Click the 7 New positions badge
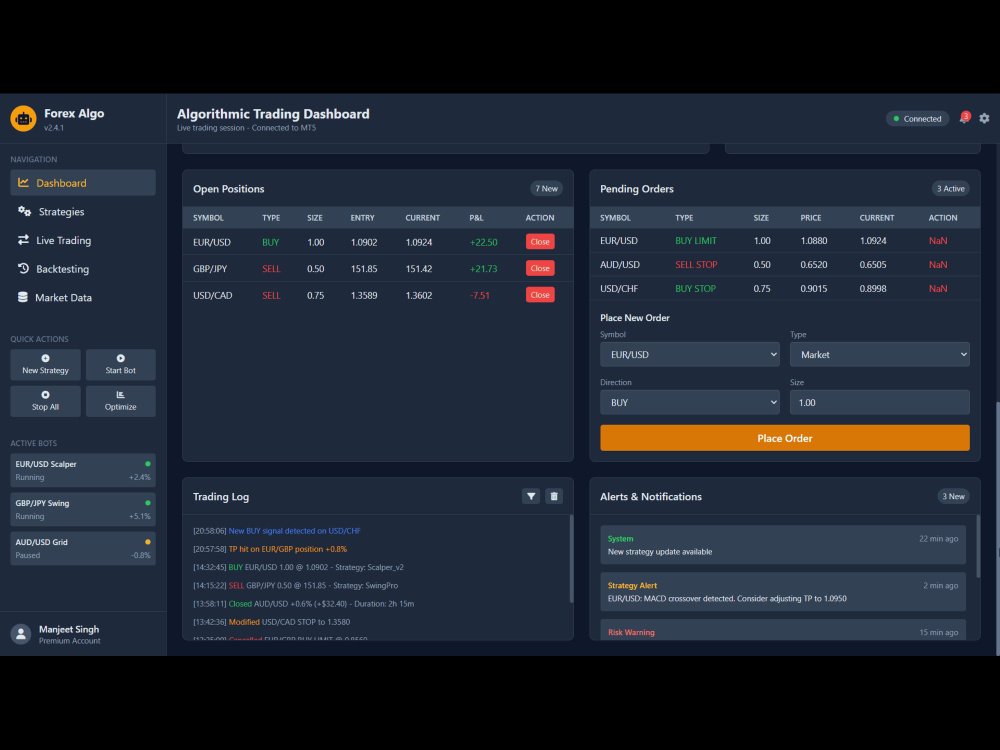The image size is (1000, 750). click(x=547, y=189)
